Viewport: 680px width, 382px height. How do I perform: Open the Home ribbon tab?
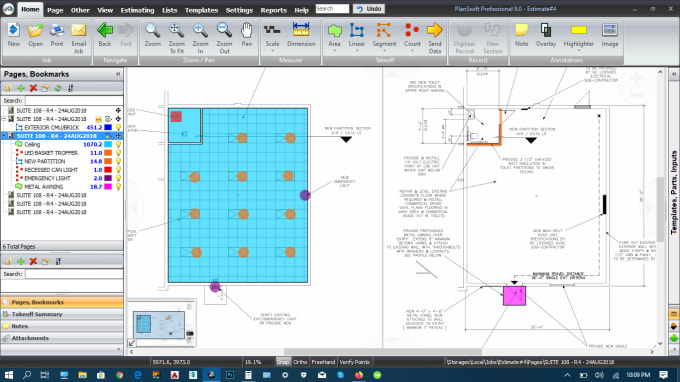[x=30, y=10]
